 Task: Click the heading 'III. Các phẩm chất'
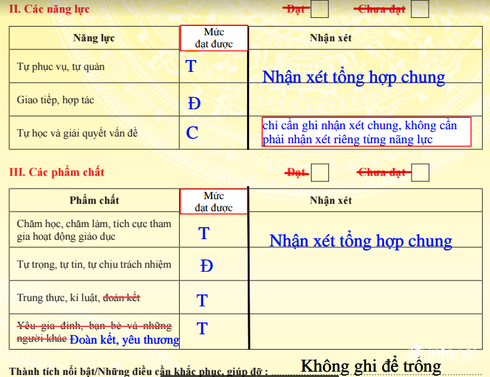(57, 172)
